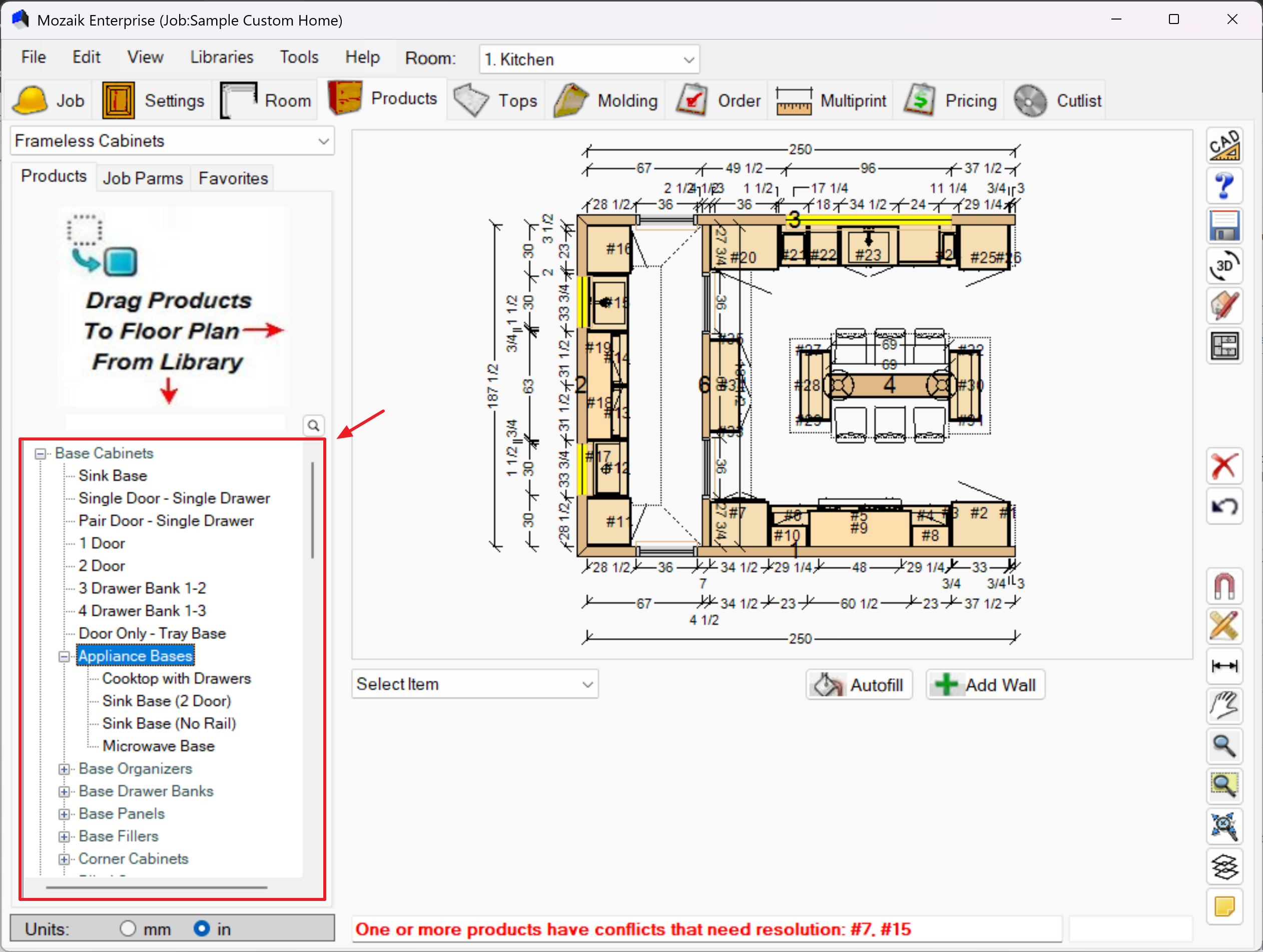Select the mm units radio button
The height and width of the screenshot is (952, 1263).
(x=128, y=928)
